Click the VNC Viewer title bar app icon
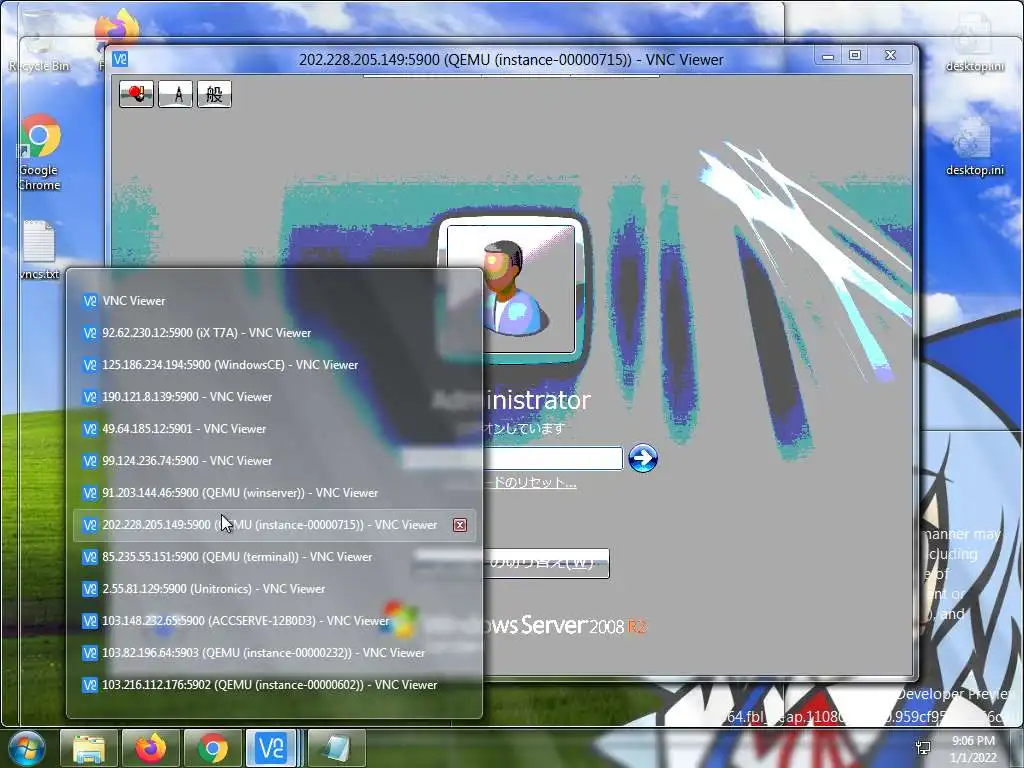The height and width of the screenshot is (768, 1024). (x=120, y=59)
